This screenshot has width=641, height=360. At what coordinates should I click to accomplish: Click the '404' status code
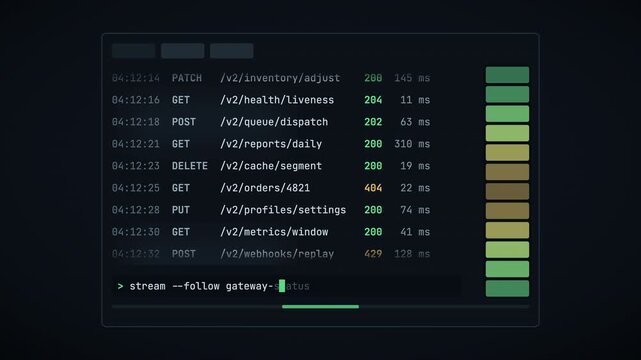click(x=373, y=188)
